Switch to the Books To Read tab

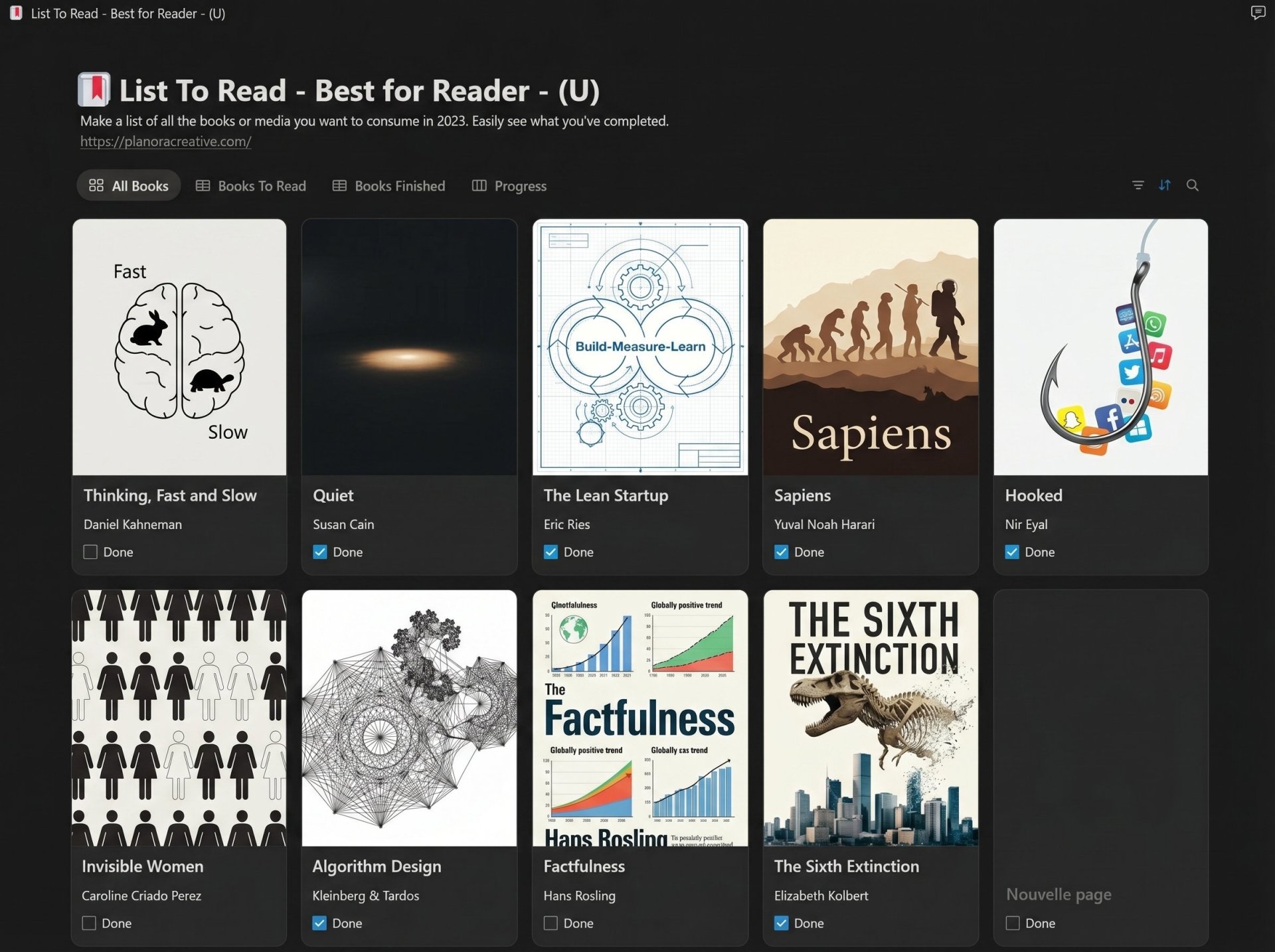(251, 186)
